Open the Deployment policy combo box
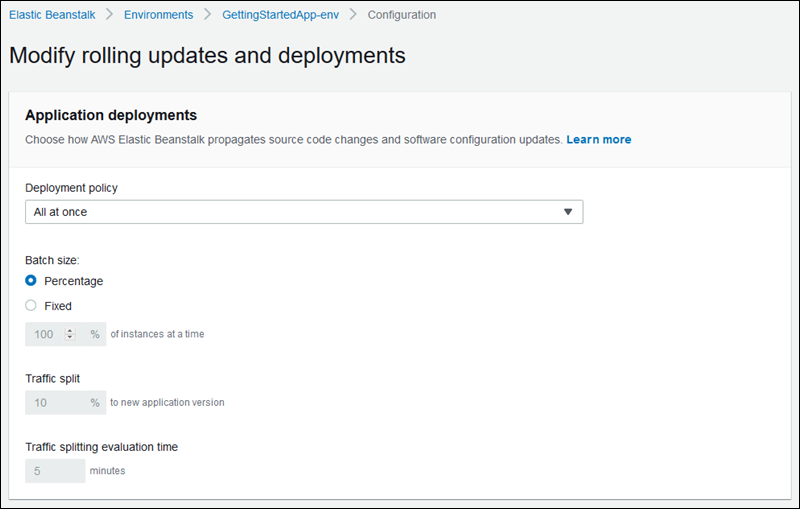 tap(303, 212)
